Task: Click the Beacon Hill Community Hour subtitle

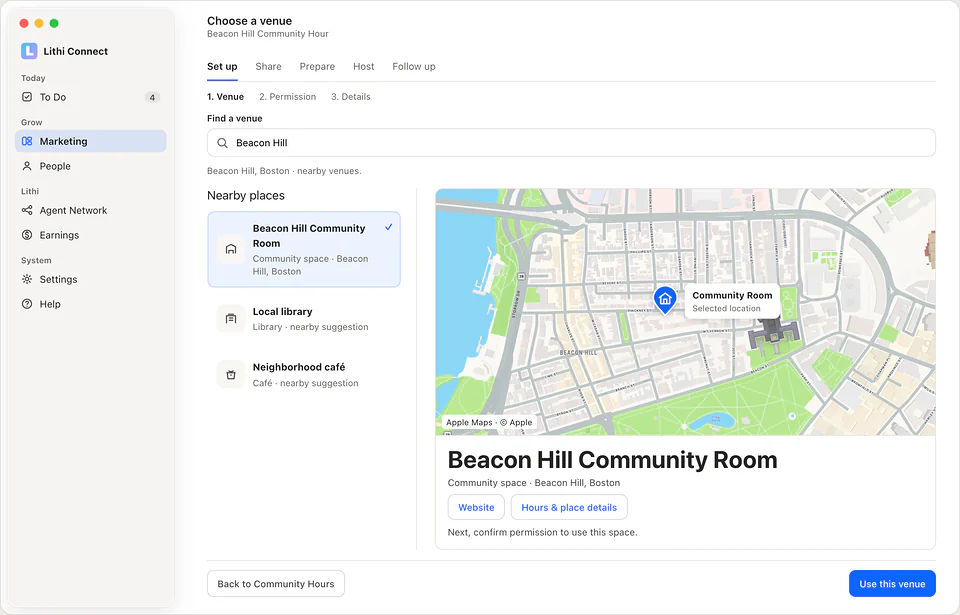Action: (268, 34)
